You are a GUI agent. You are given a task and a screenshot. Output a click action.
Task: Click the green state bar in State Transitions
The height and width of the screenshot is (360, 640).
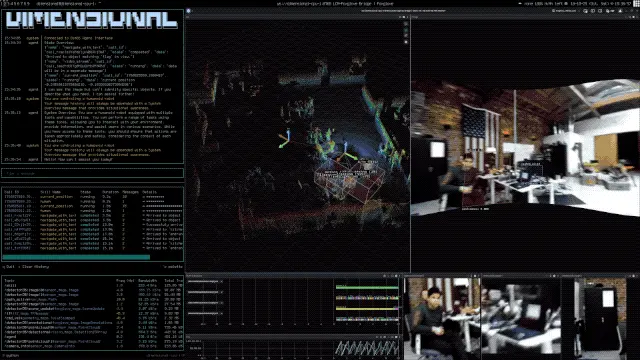tap(367, 287)
